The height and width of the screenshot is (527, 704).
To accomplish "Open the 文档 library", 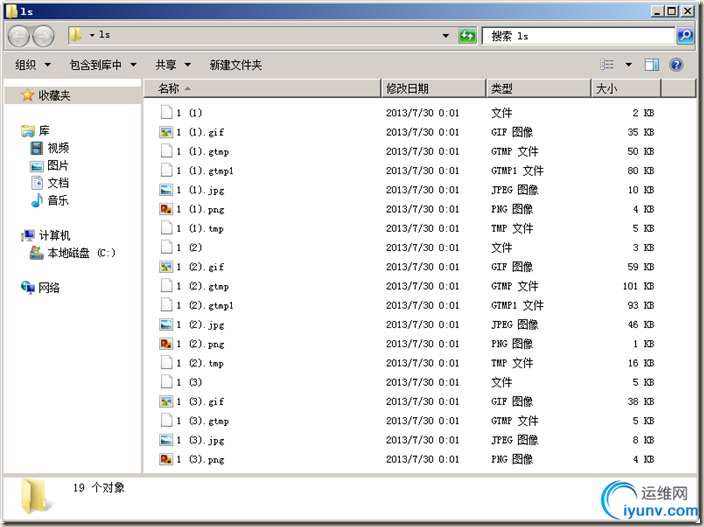I will click(x=49, y=183).
